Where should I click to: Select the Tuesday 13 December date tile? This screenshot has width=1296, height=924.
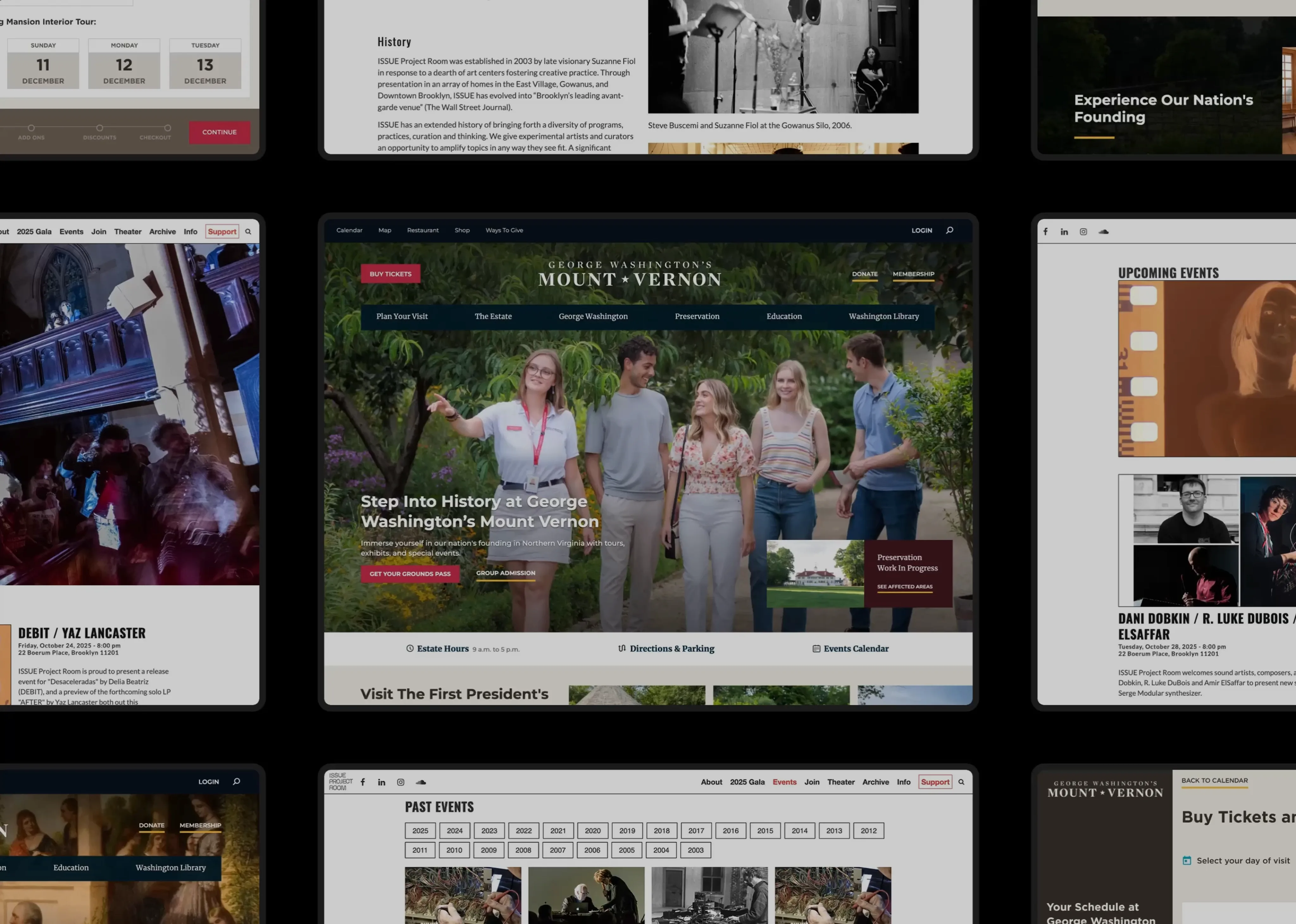(205, 64)
